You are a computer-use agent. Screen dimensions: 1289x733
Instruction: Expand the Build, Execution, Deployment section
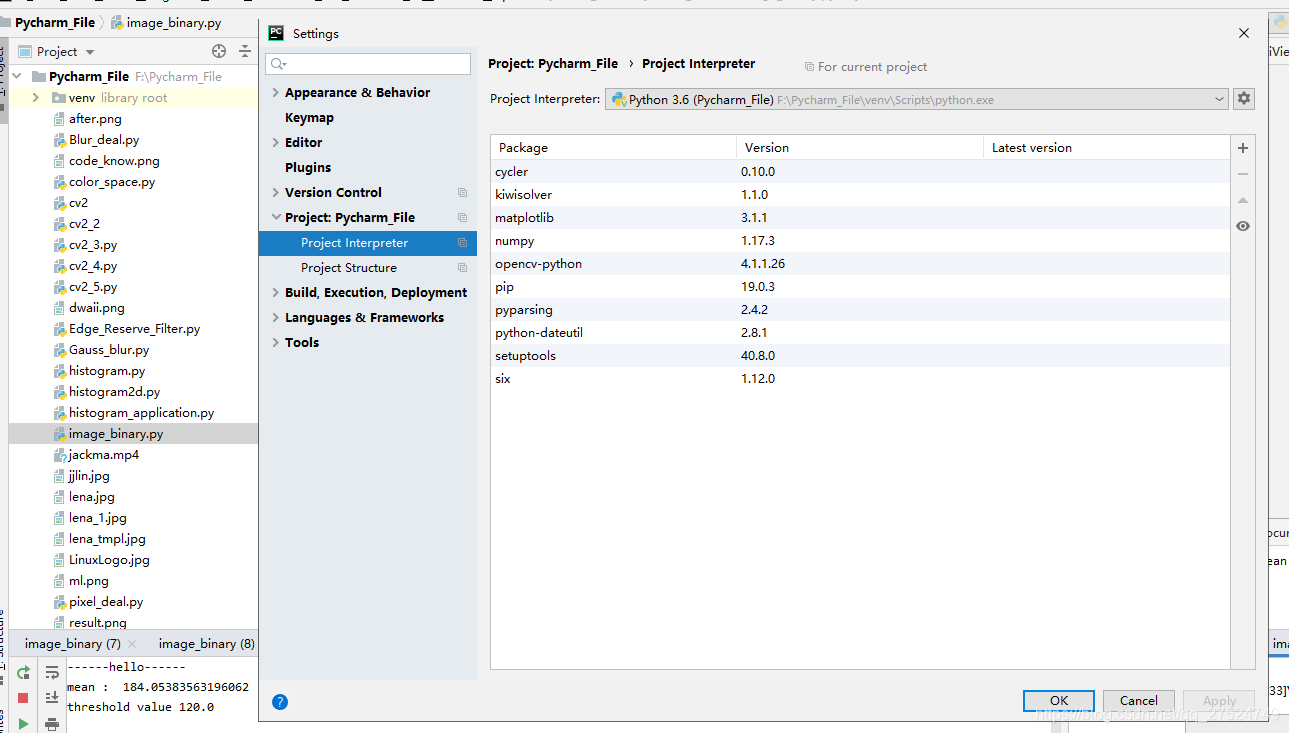pos(276,292)
